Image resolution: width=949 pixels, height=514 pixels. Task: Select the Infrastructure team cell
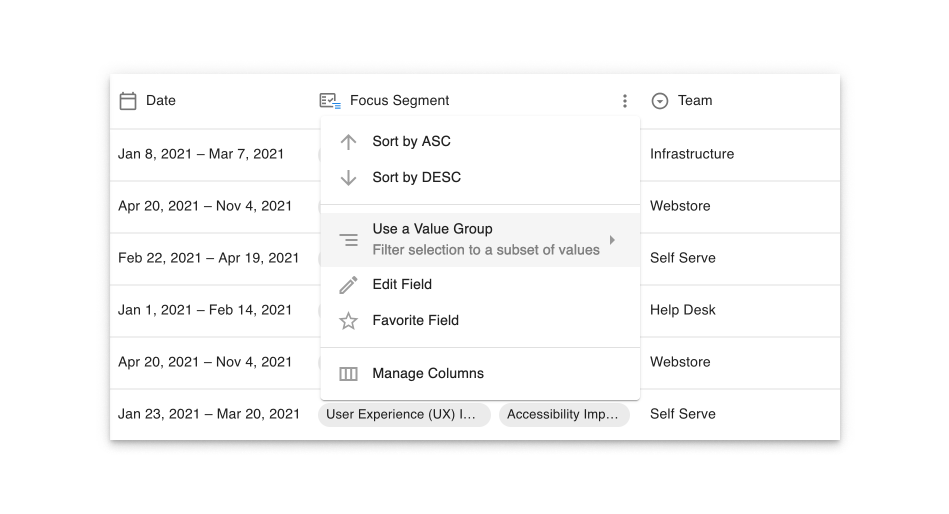[x=692, y=154]
